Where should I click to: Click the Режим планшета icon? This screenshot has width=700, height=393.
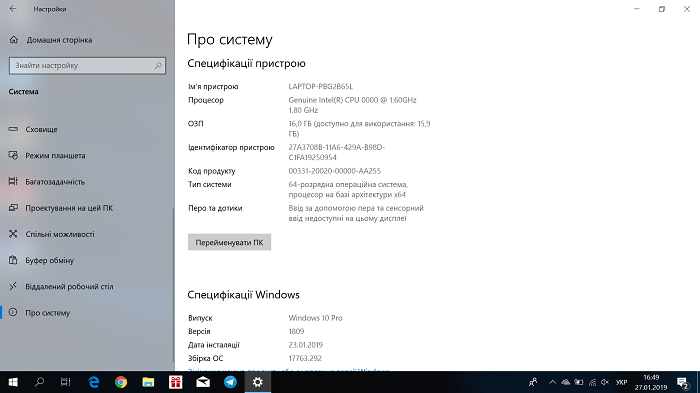tap(13, 155)
